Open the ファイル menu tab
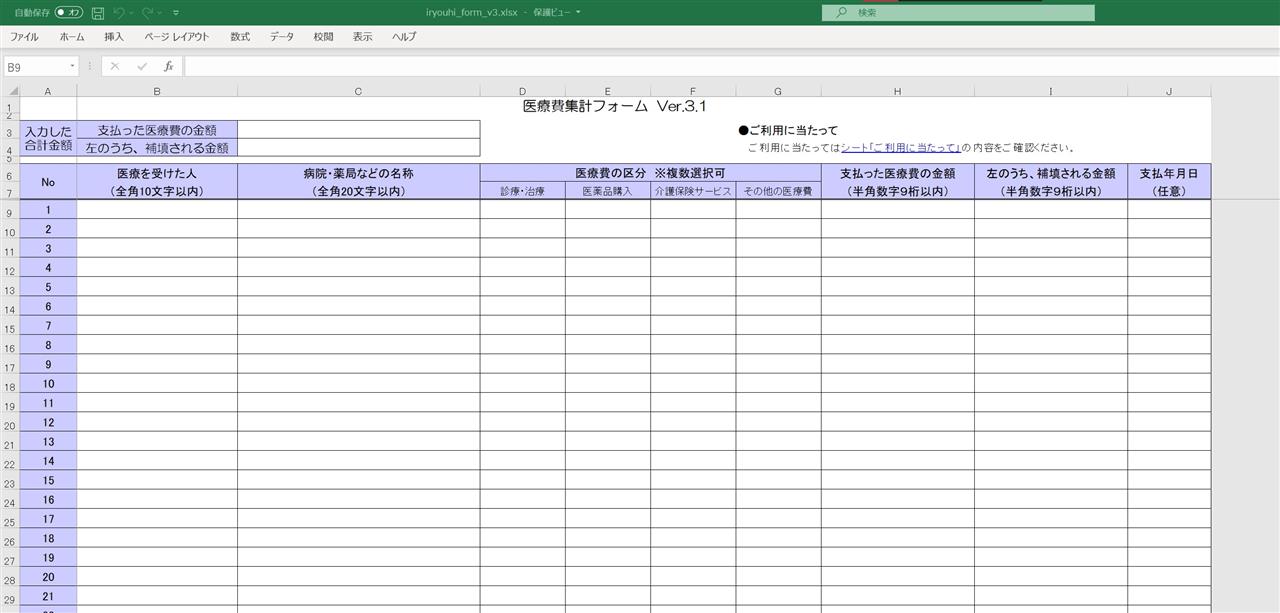This screenshot has height=613, width=1280. [24, 37]
